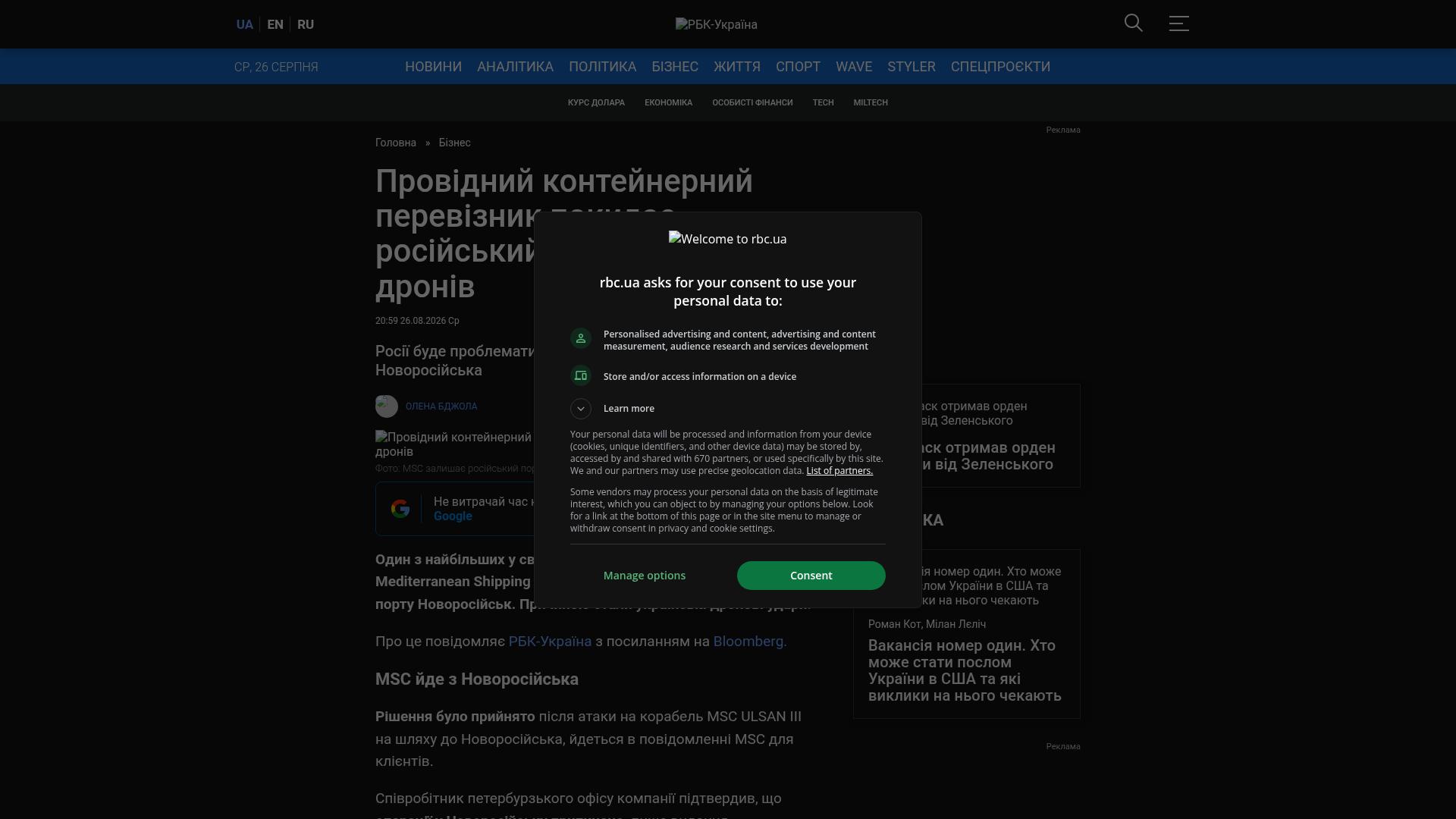Image resolution: width=1456 pixels, height=819 pixels.
Task: Click the Бізнес breadcrumb link
Action: 454,143
